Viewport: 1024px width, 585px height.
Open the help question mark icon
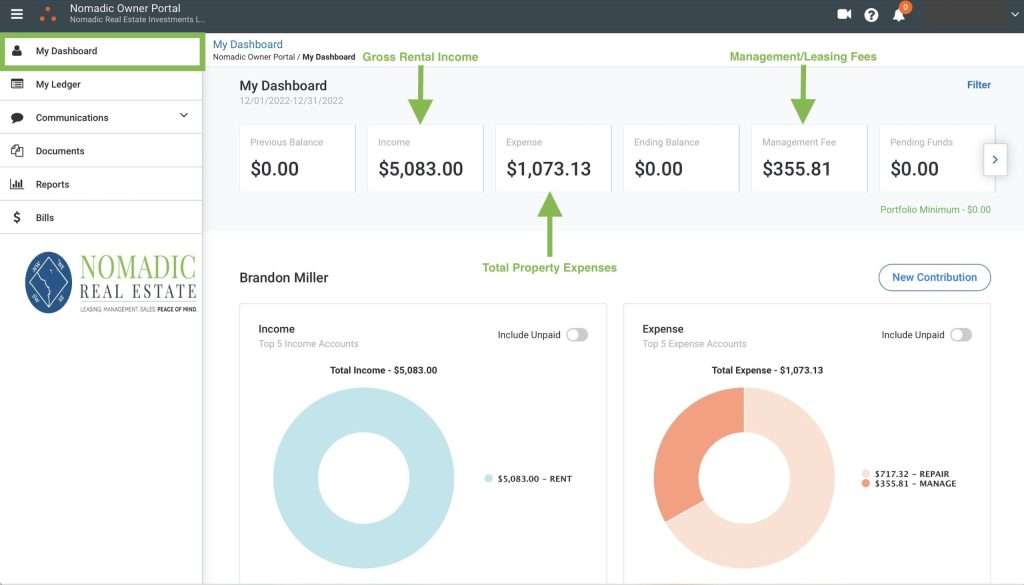pos(871,15)
